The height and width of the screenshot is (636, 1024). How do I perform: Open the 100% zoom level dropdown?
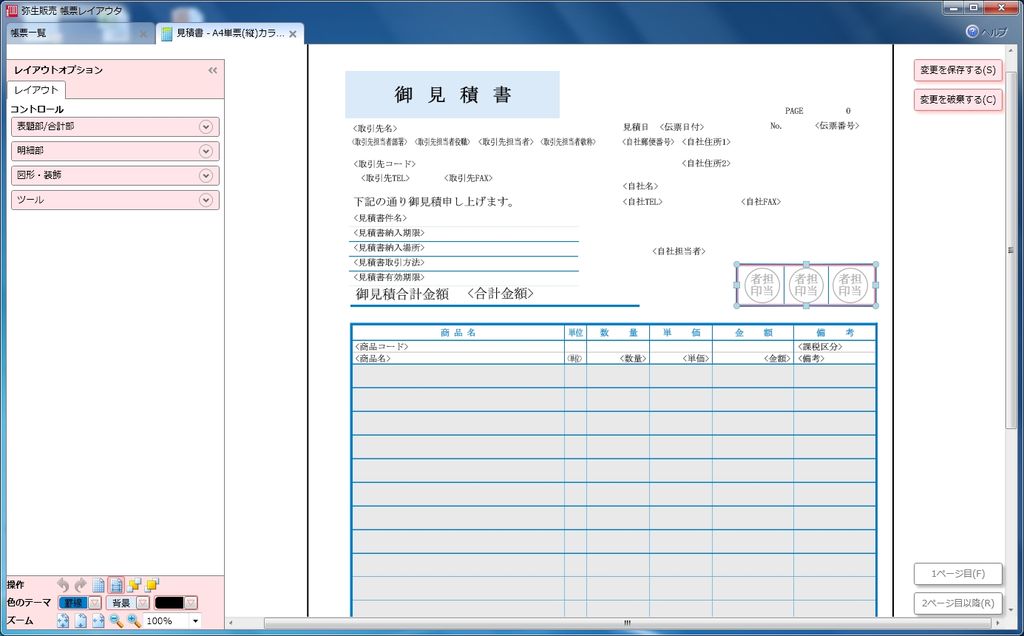click(195, 621)
